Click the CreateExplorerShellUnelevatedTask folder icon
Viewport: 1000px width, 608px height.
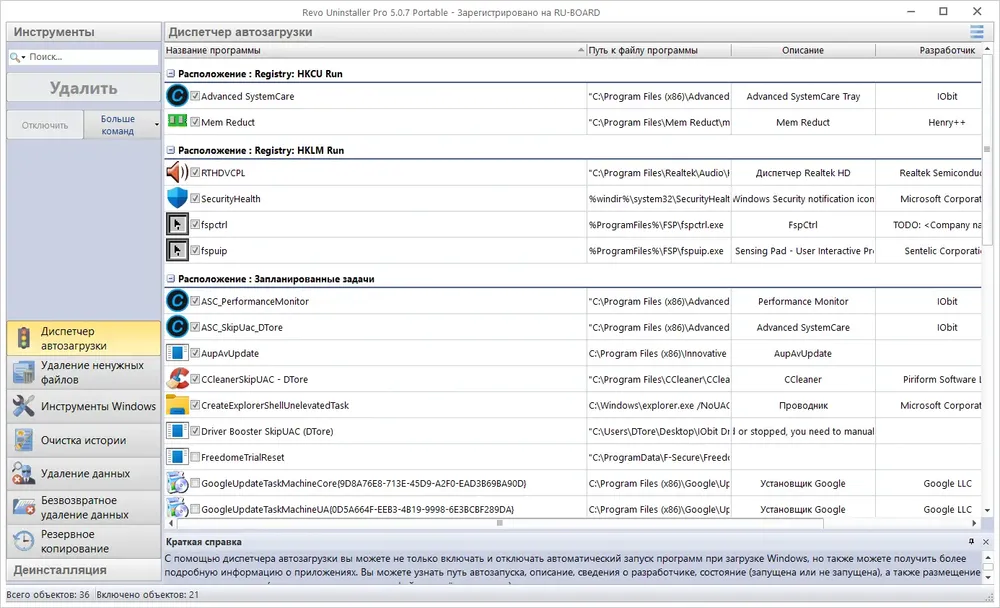click(x=177, y=405)
